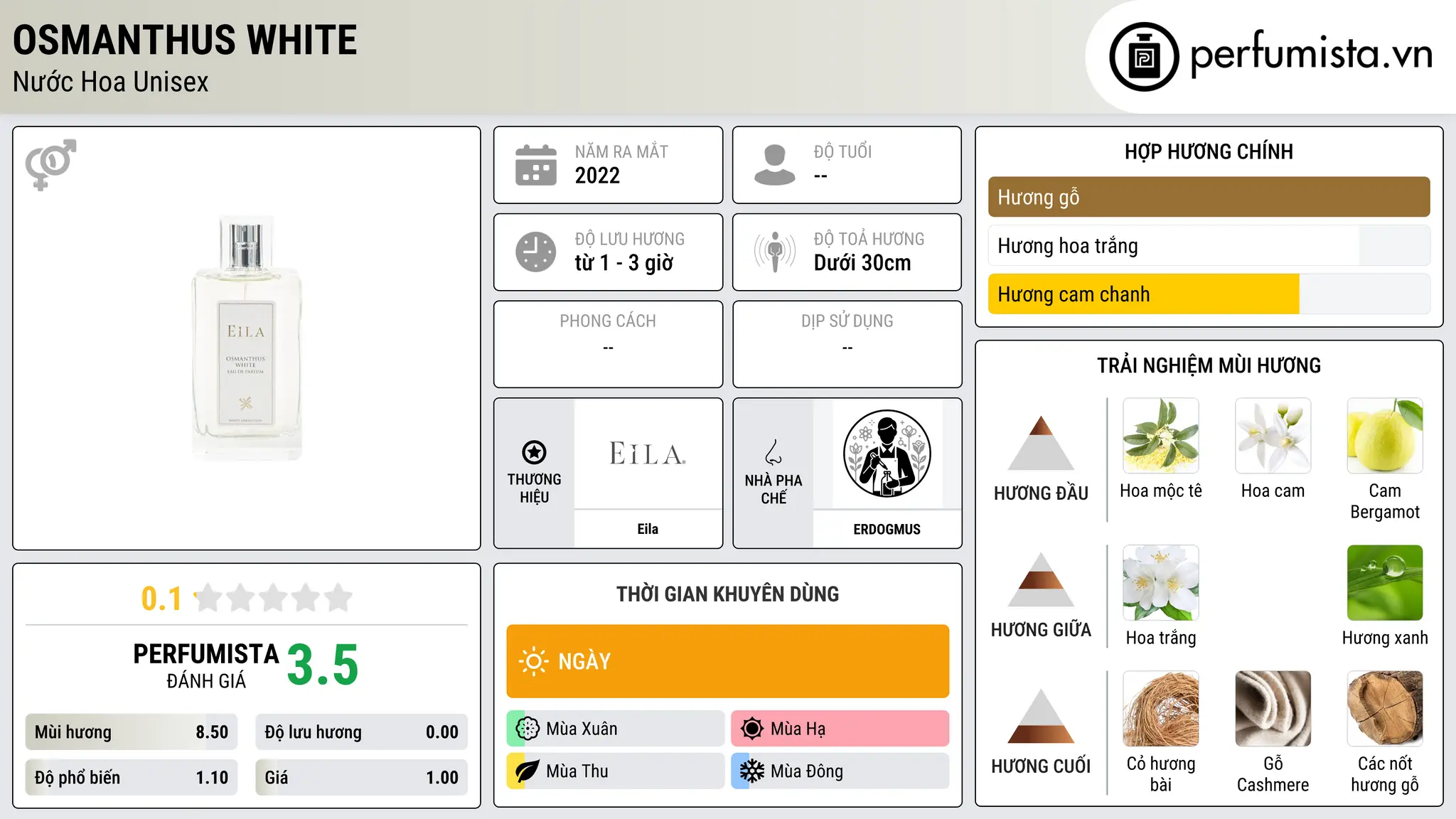Click the snowflake icon for Mùa Đông
Image resolution: width=1456 pixels, height=819 pixels.
[752, 771]
